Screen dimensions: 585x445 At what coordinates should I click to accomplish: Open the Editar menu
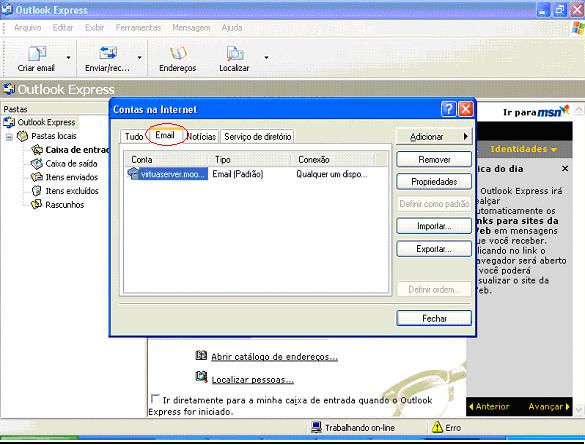tap(63, 28)
